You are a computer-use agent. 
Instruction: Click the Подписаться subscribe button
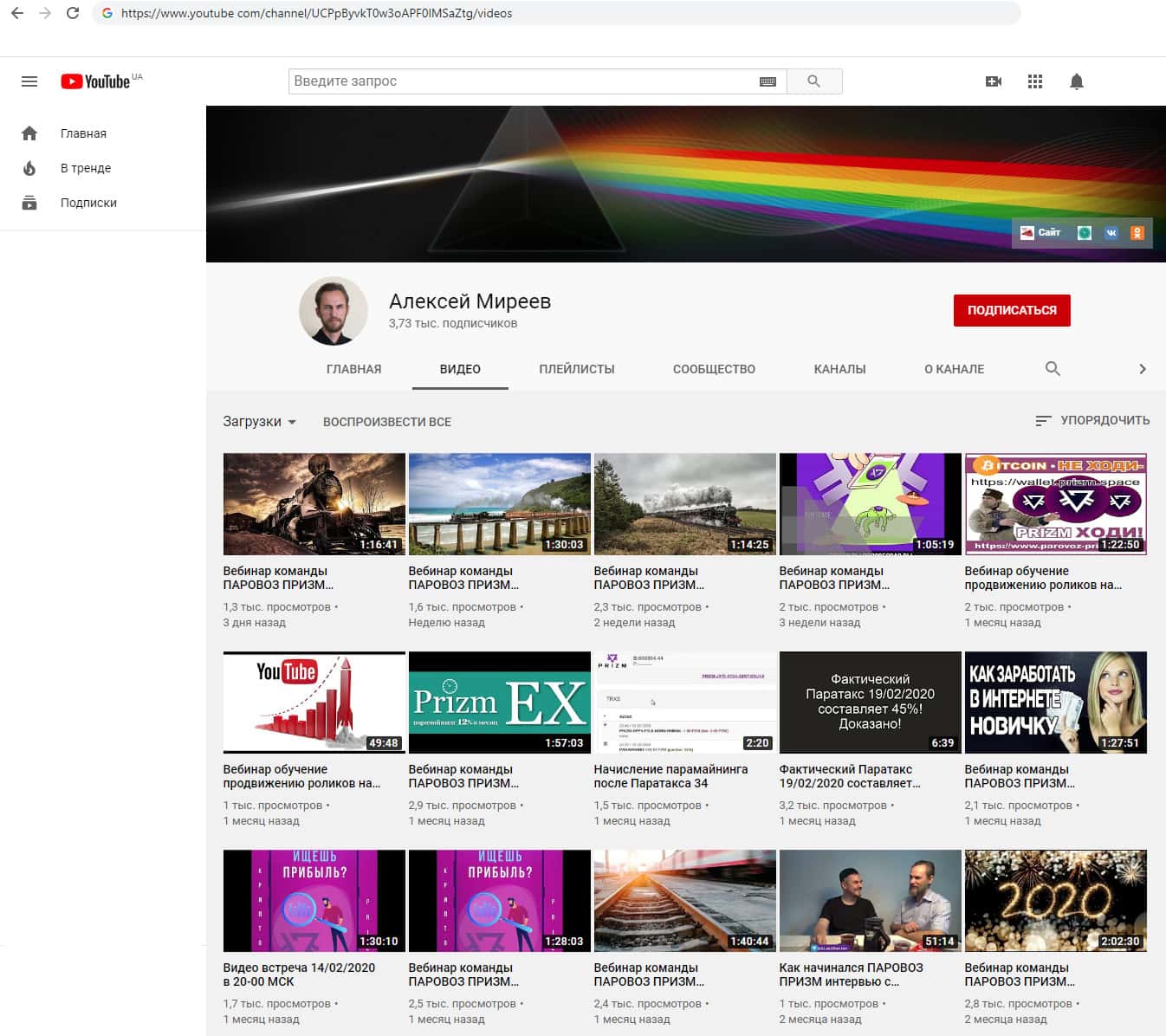click(x=1011, y=310)
